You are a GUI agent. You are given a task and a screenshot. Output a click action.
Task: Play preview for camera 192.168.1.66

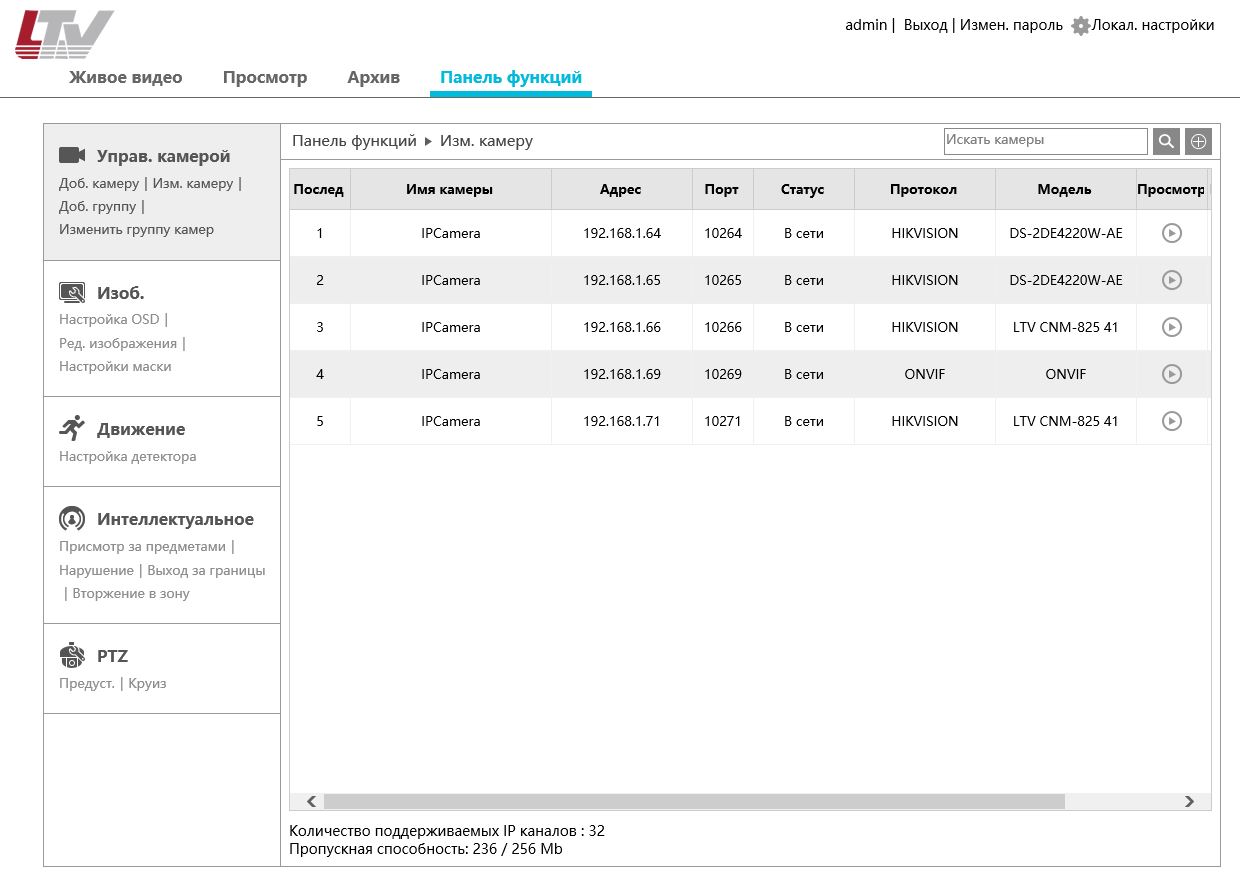(x=1171, y=327)
